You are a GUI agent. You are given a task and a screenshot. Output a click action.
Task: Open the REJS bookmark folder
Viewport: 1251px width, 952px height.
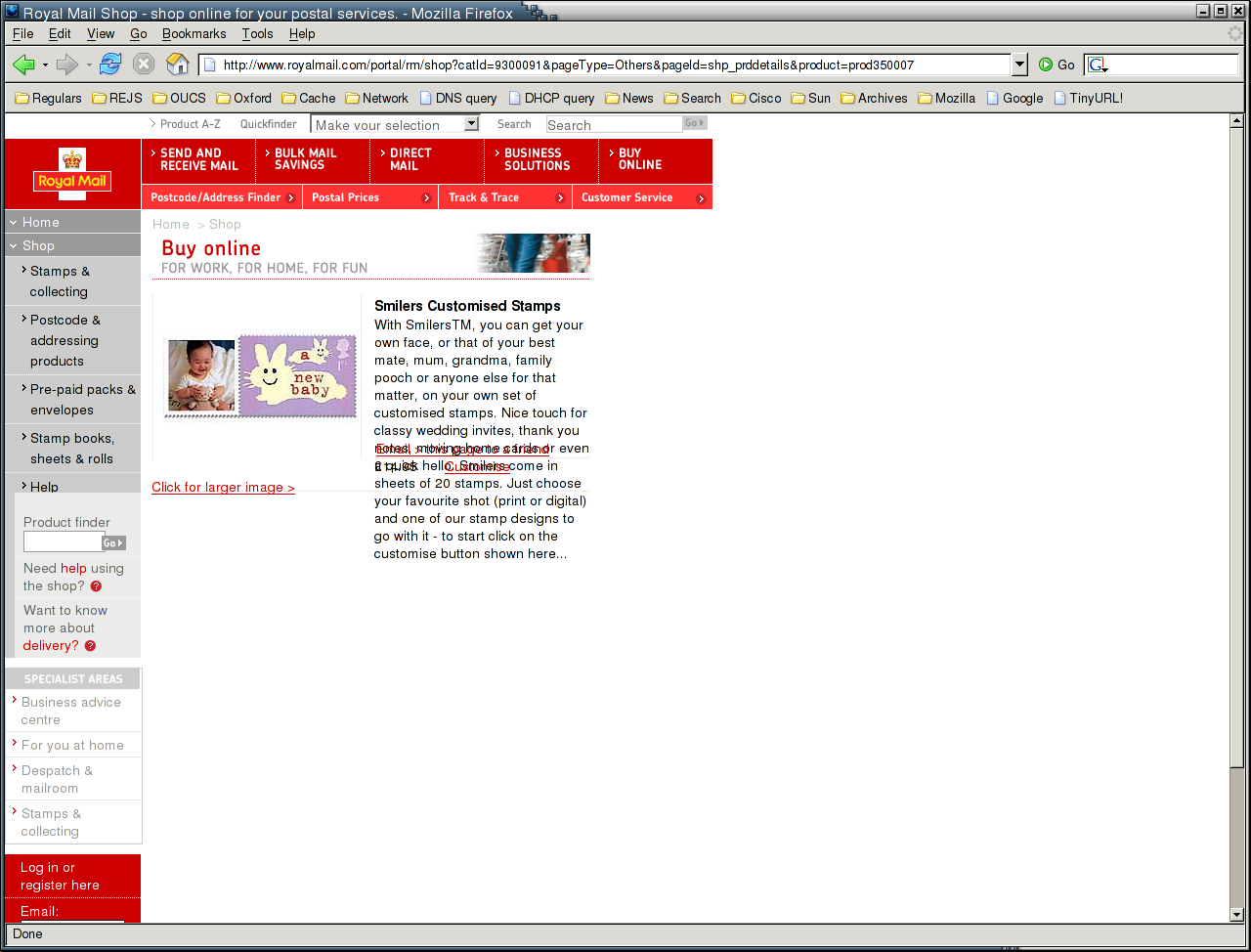coord(116,99)
